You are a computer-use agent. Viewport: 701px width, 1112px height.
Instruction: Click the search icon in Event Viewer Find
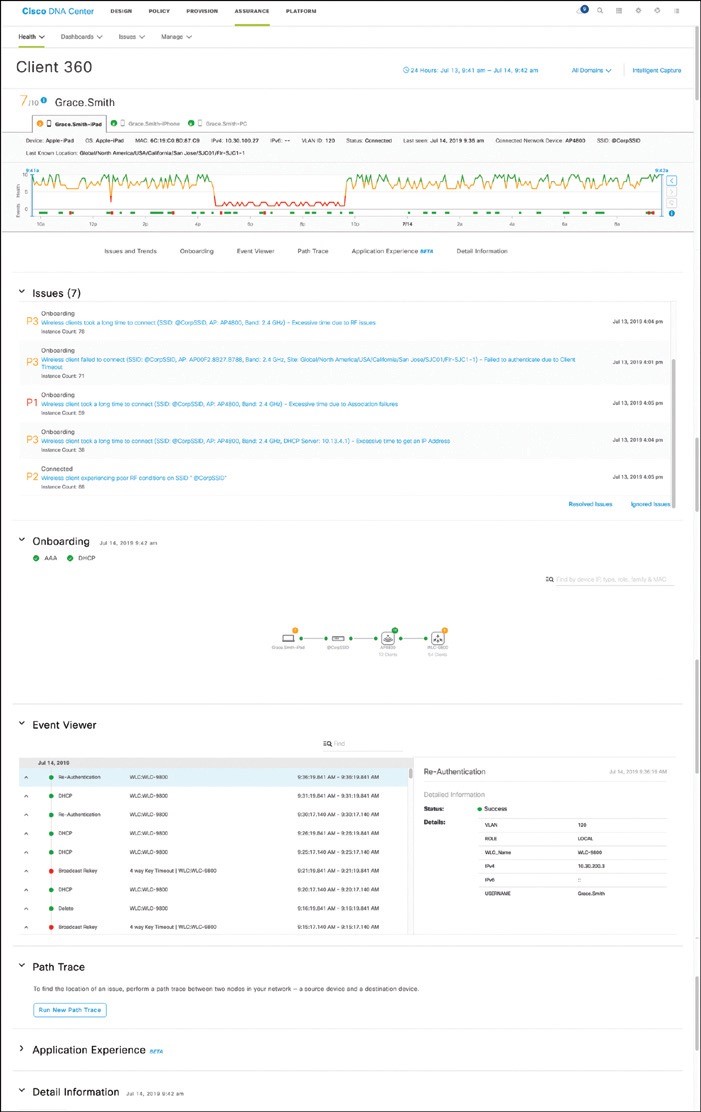[x=327, y=744]
